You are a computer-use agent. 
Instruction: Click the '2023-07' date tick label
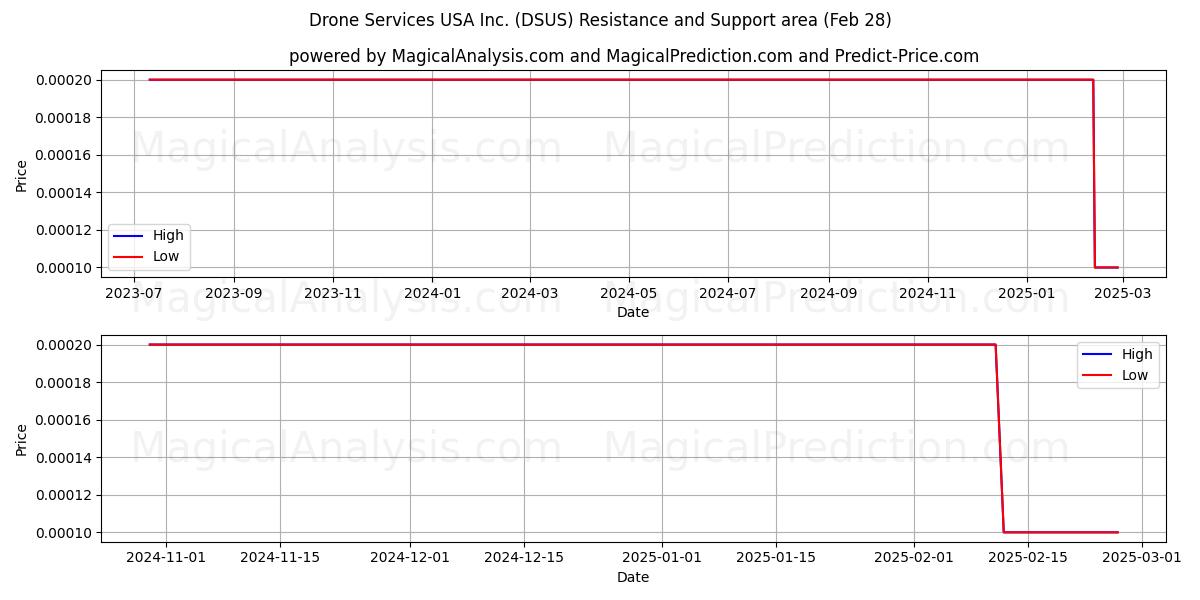[x=135, y=294]
